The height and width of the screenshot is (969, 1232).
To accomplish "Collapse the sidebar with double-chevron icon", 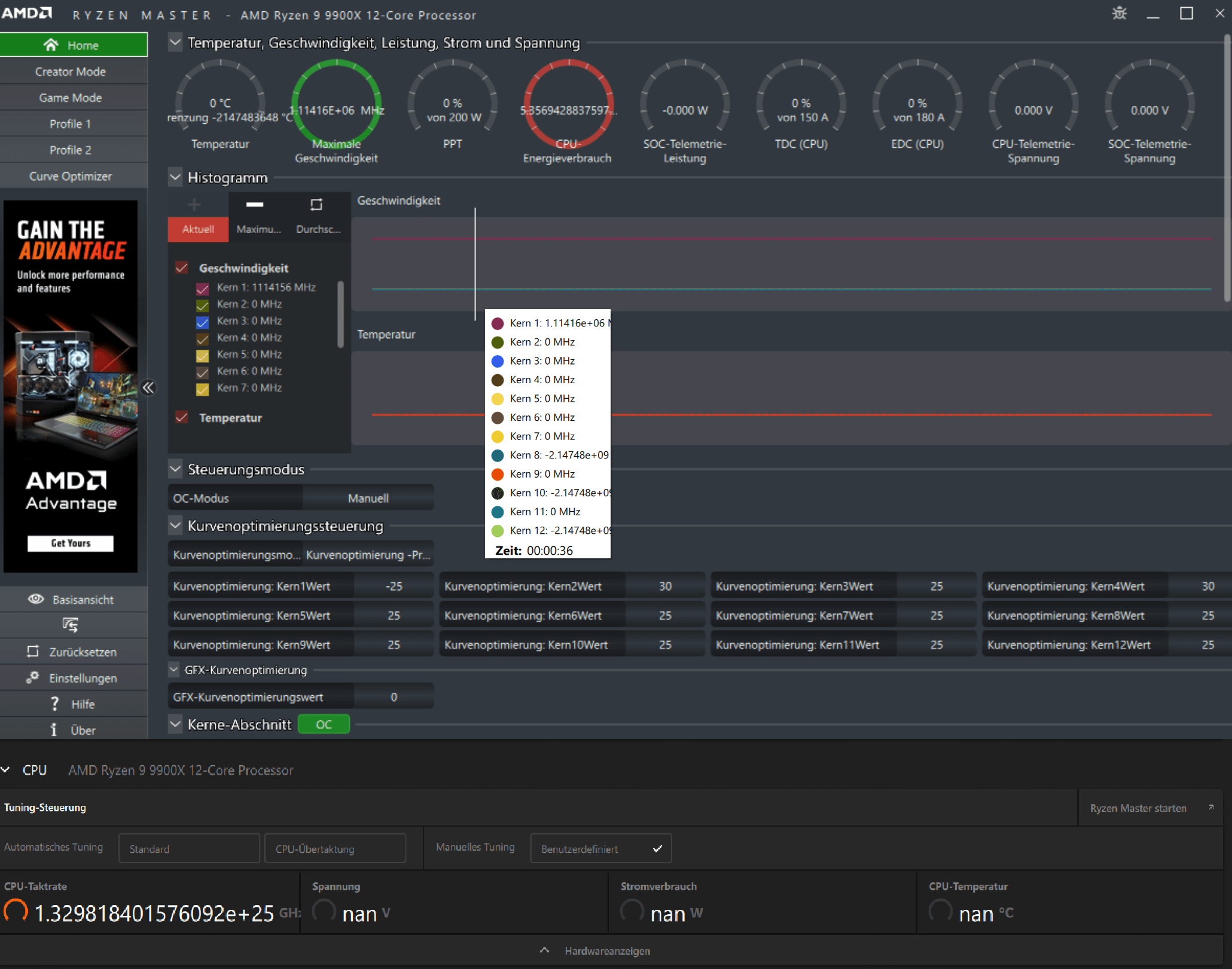I will point(148,388).
